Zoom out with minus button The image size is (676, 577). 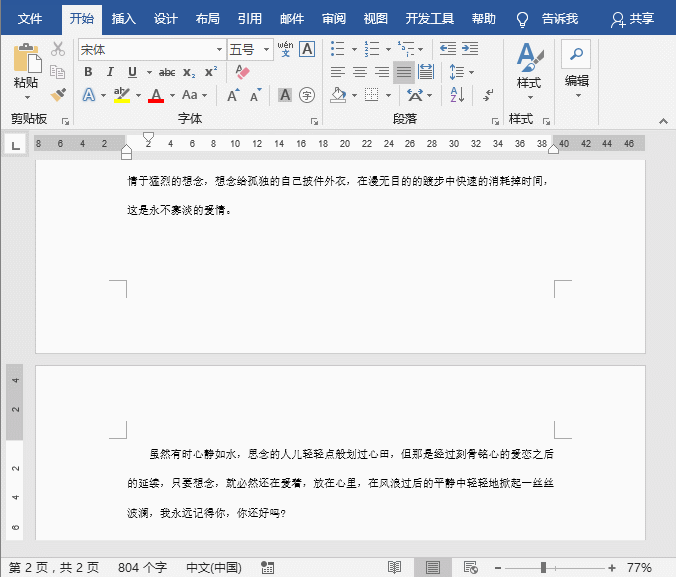(x=498, y=568)
